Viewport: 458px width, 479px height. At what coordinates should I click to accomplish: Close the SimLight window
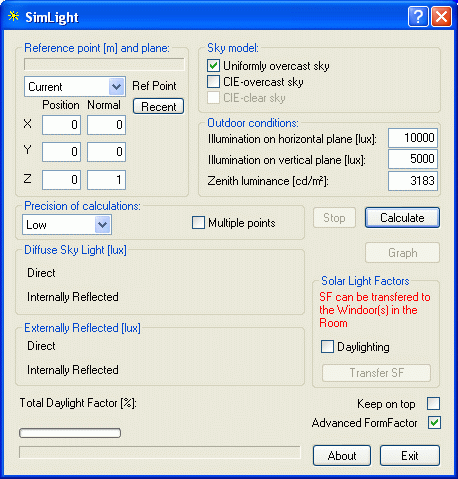click(442, 16)
